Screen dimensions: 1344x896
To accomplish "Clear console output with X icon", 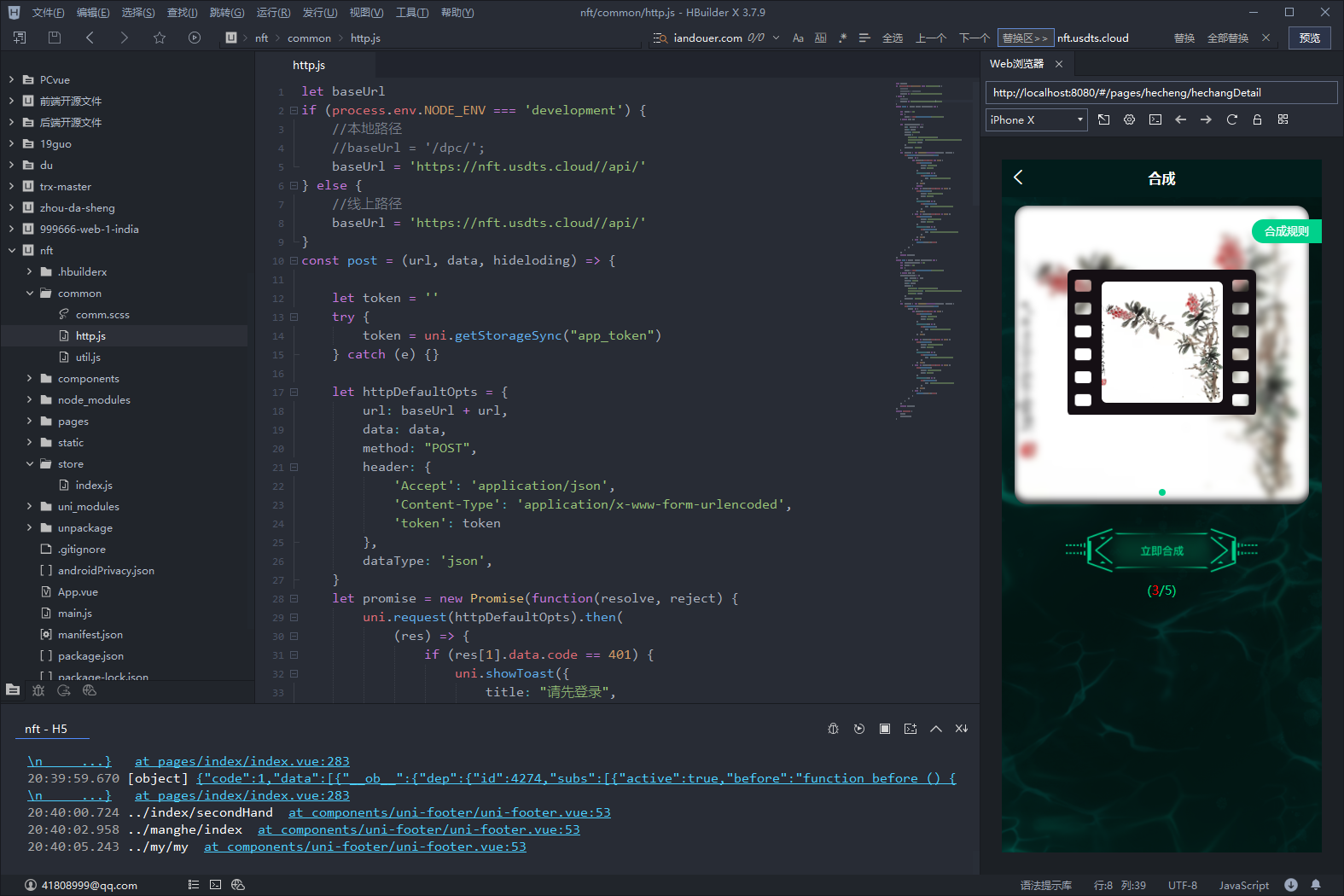I will (962, 729).
